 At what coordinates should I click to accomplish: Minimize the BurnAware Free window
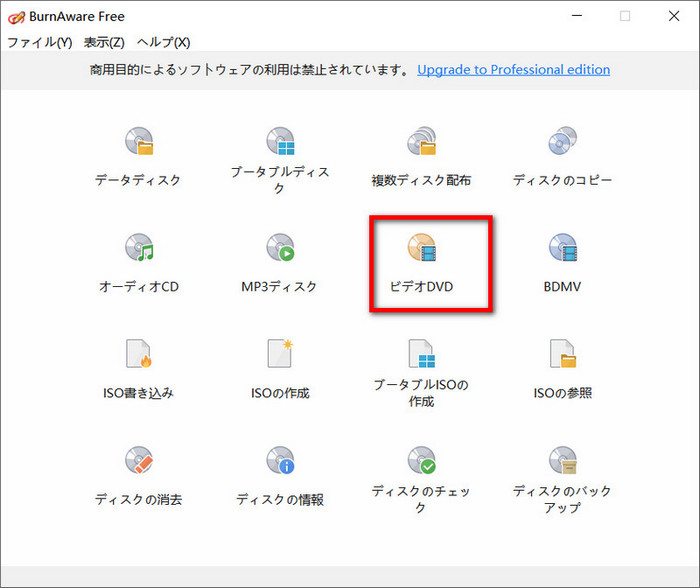click(x=577, y=16)
